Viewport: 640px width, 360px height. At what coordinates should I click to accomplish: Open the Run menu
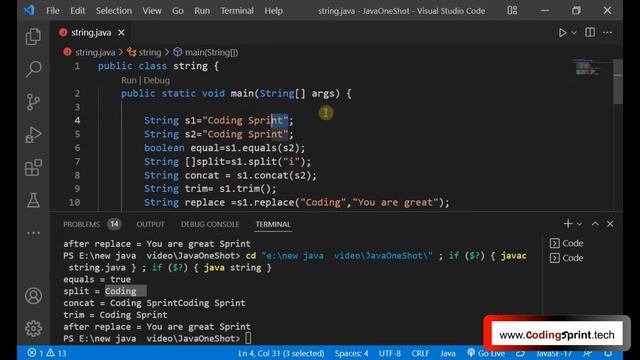click(202, 11)
